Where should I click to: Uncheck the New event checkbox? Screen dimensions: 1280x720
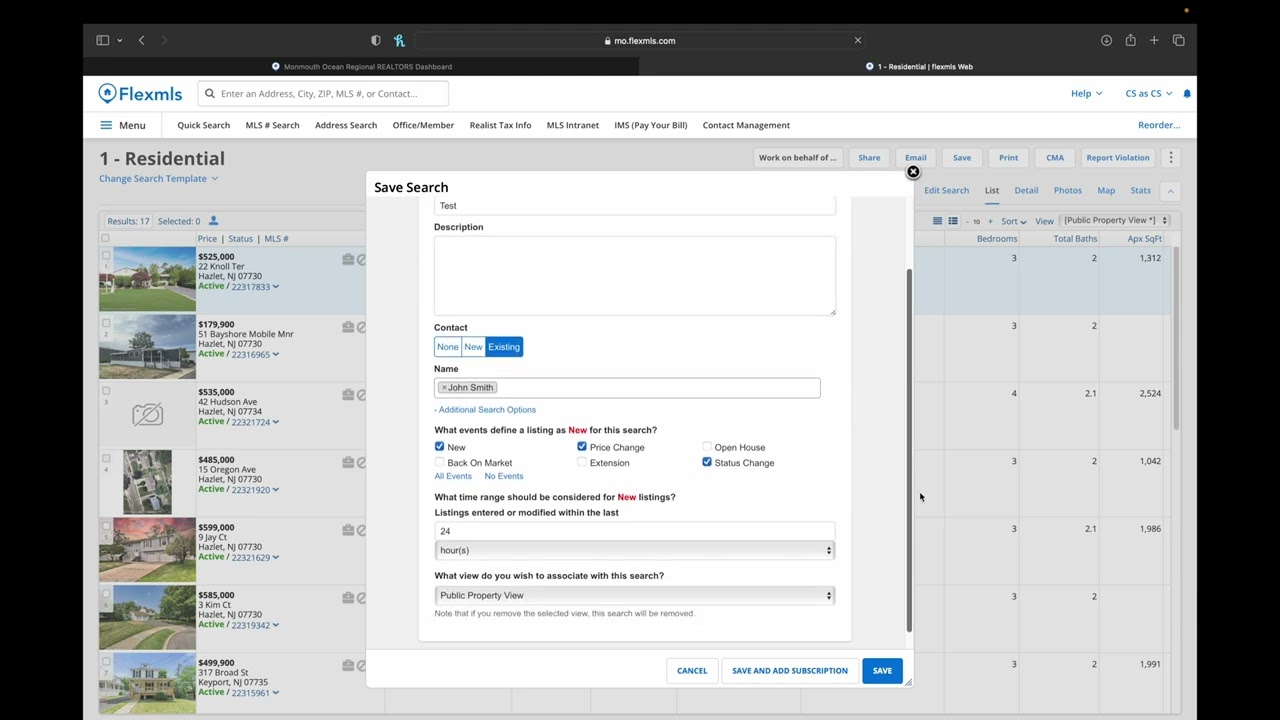[x=439, y=447]
